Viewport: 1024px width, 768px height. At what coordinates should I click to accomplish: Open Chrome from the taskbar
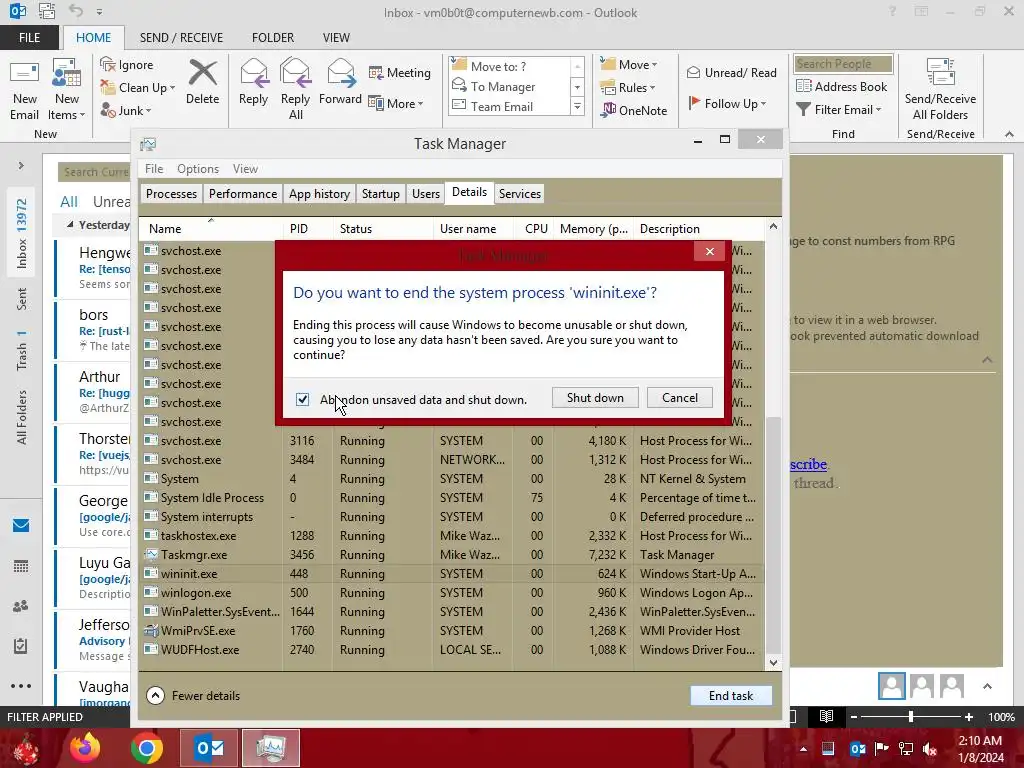coord(146,748)
